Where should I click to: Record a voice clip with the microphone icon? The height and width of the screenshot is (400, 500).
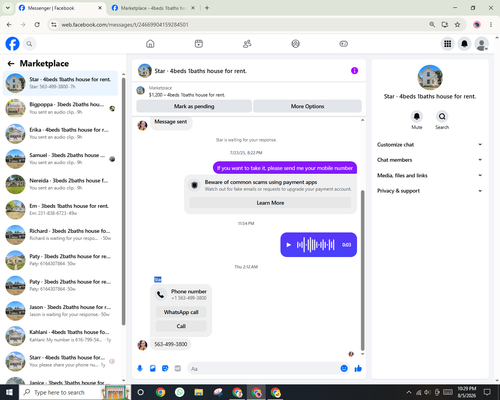(x=140, y=368)
